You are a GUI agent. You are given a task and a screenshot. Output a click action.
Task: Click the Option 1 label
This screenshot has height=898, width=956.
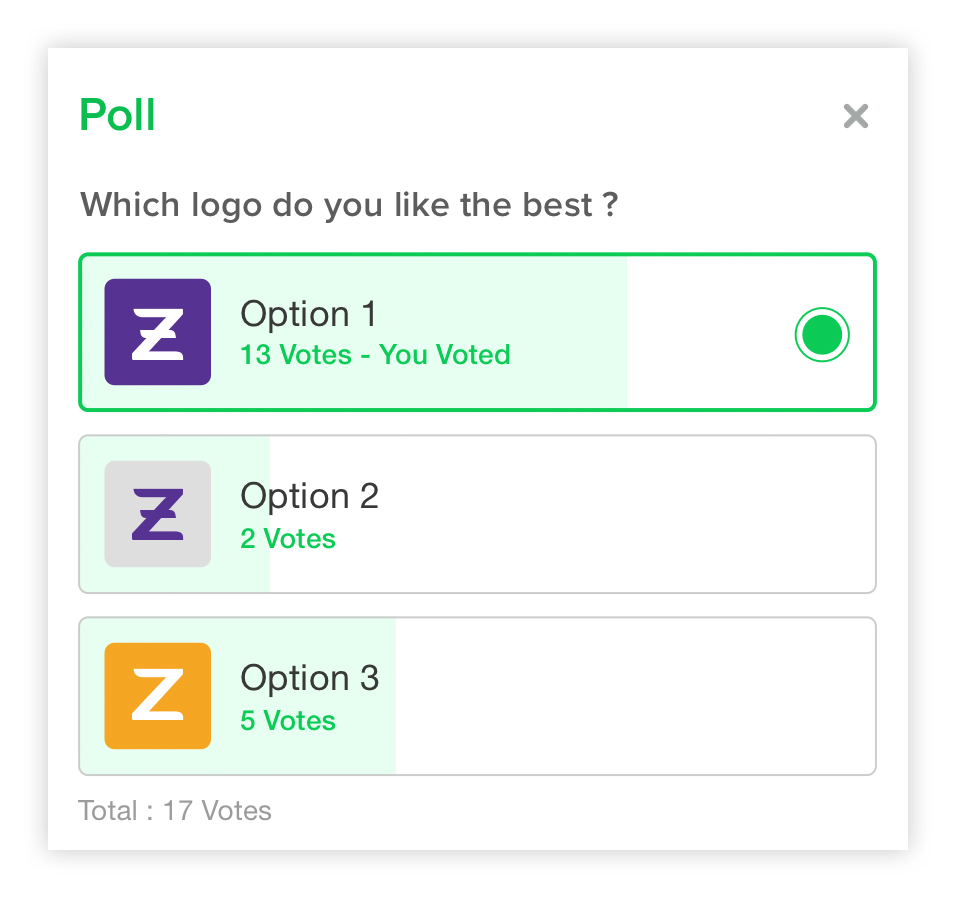point(308,314)
